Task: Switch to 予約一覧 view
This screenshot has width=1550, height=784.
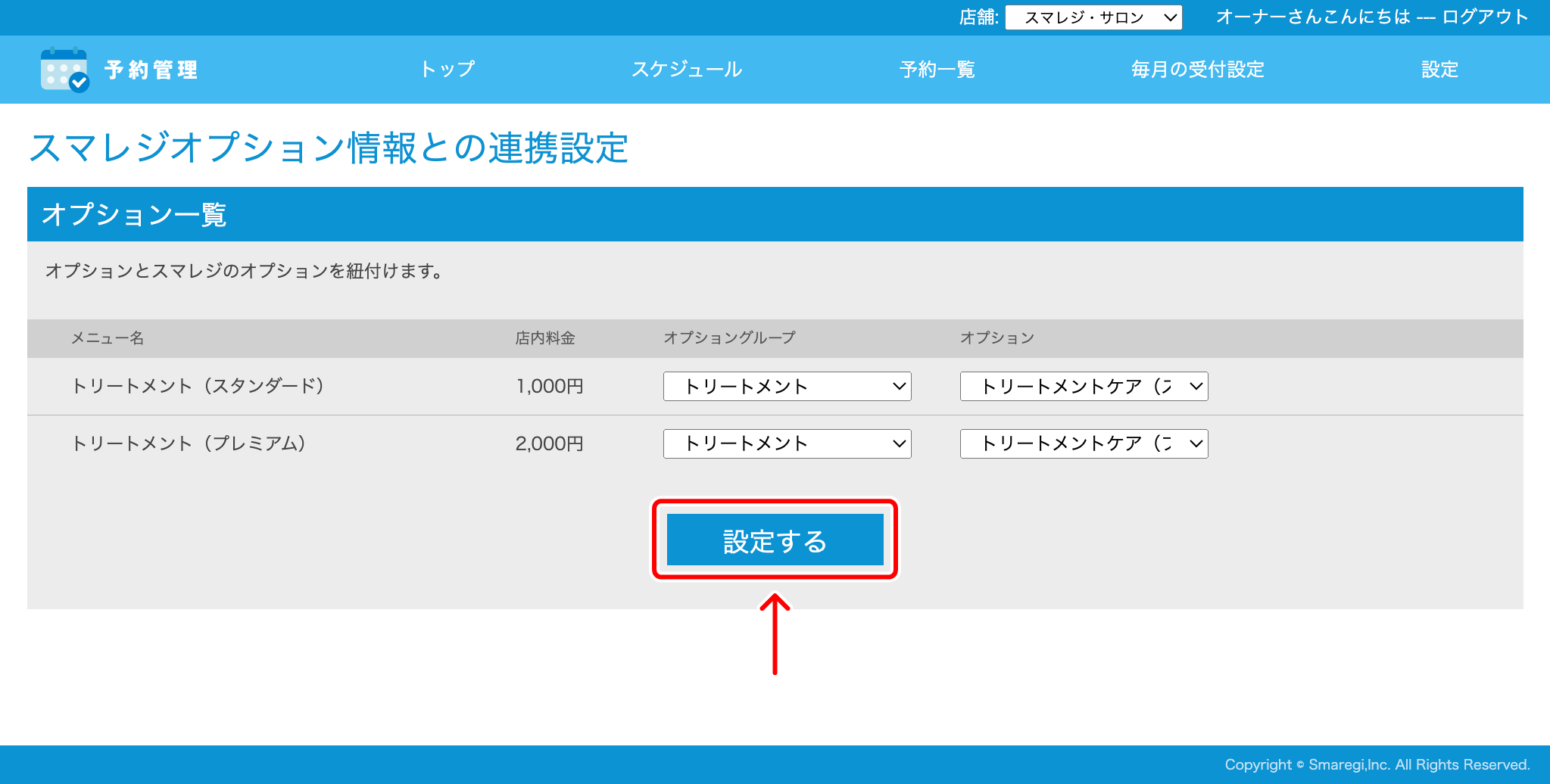Action: (x=937, y=70)
